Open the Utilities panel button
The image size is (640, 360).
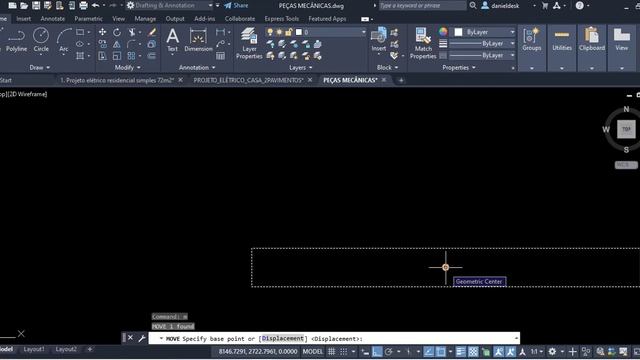pyautogui.click(x=562, y=40)
